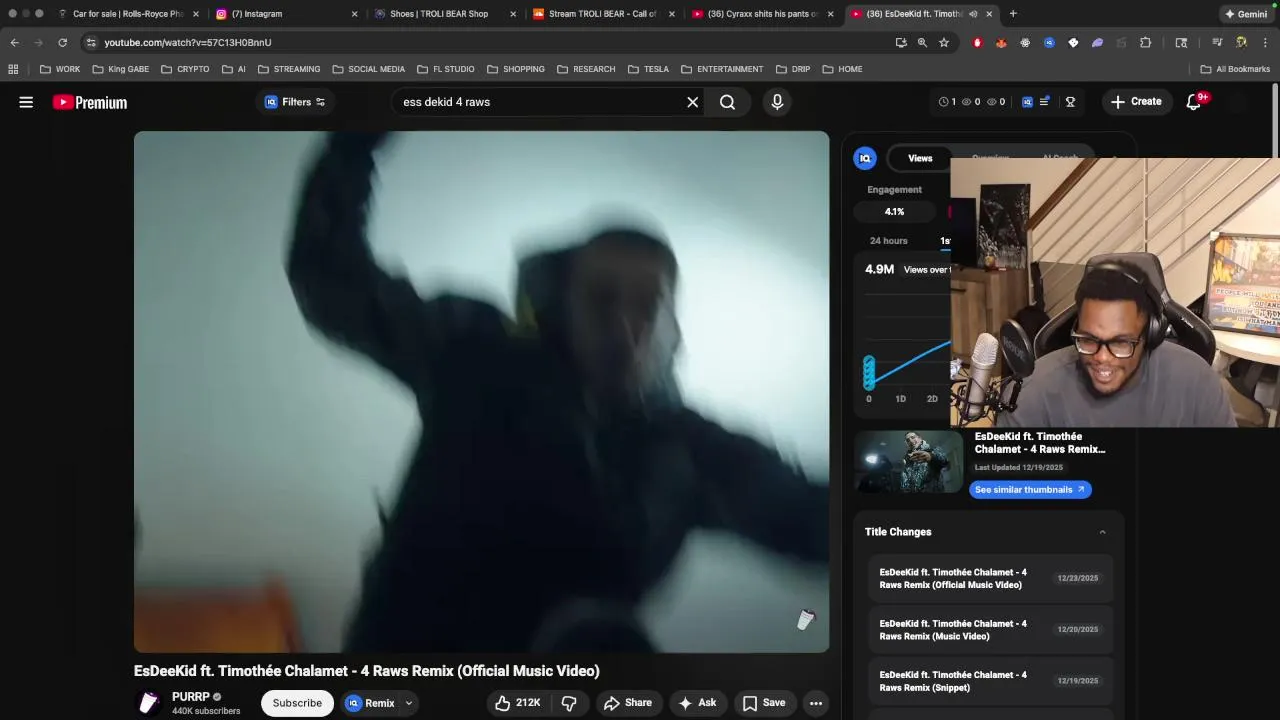Open Chrome profile avatar
This screenshot has width=1280, height=720.
tap(1241, 43)
